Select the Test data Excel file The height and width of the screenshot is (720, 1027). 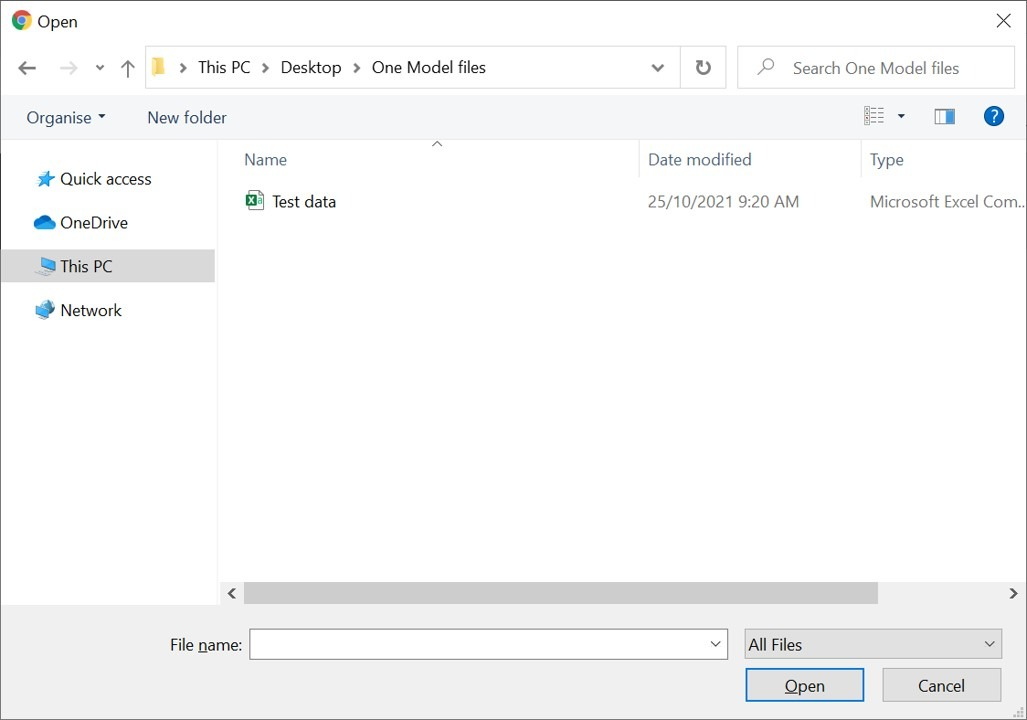pos(304,201)
